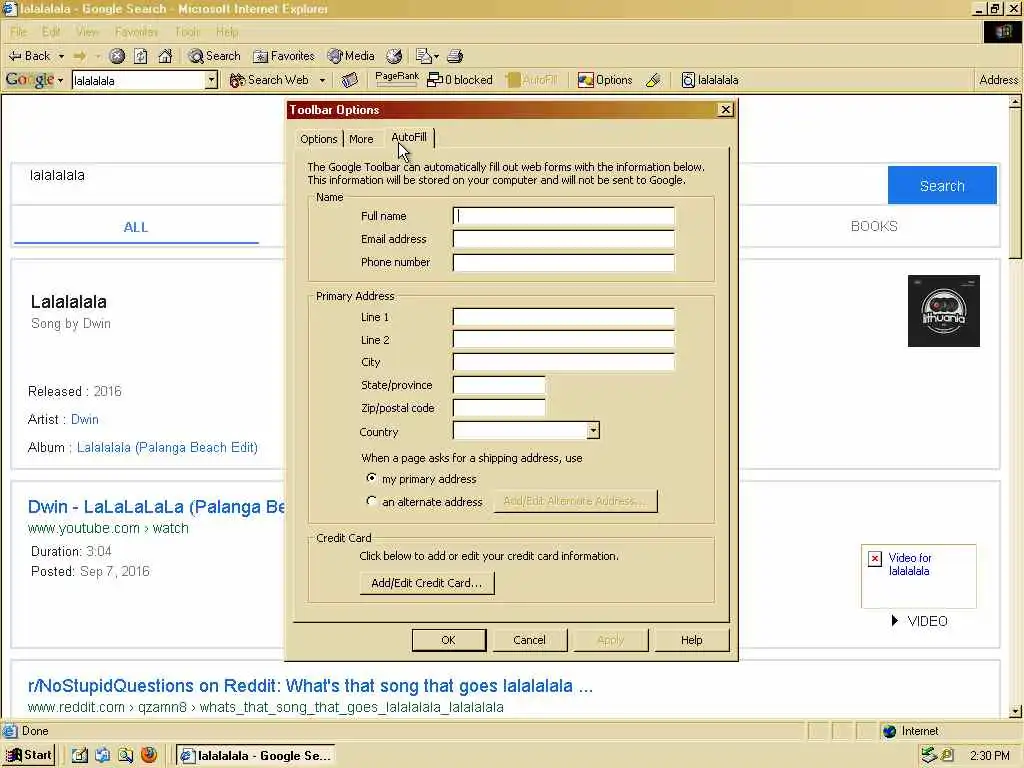Click the Internet zone status icon
1024x768 pixels.
pyautogui.click(x=889, y=731)
